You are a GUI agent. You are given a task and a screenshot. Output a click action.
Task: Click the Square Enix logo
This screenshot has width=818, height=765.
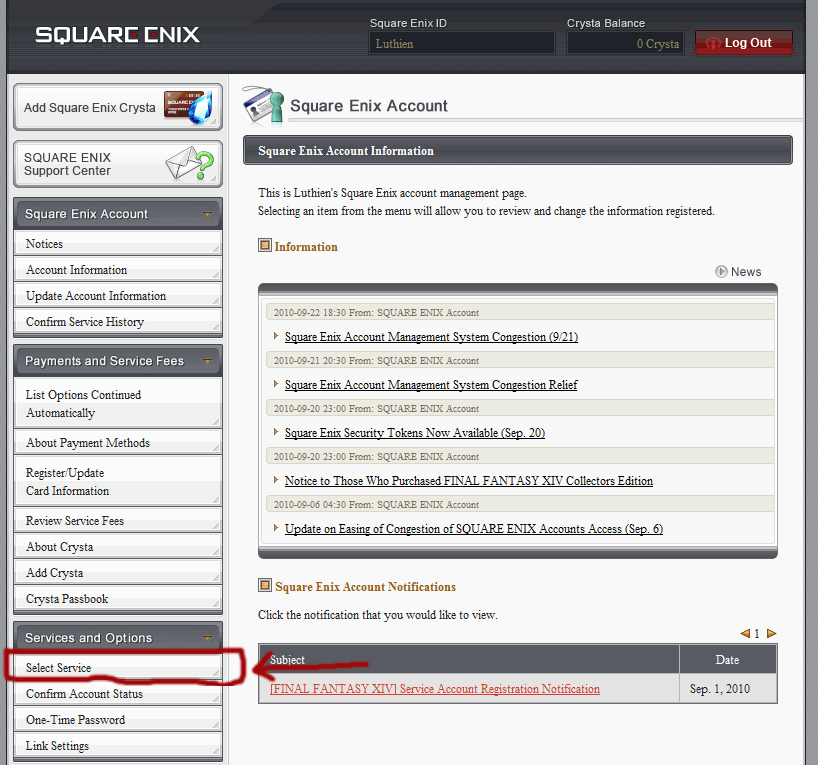click(117, 35)
